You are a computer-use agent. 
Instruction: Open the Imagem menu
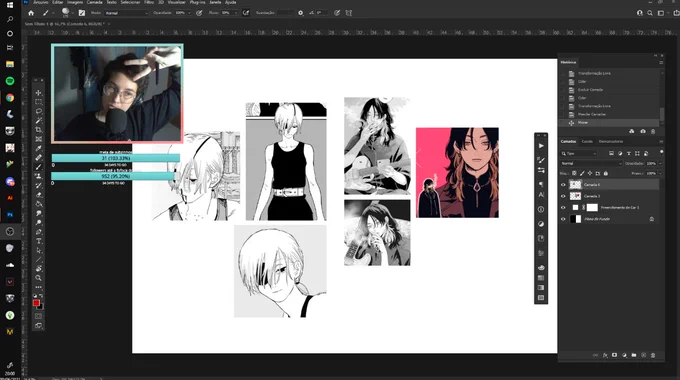click(x=75, y=2)
